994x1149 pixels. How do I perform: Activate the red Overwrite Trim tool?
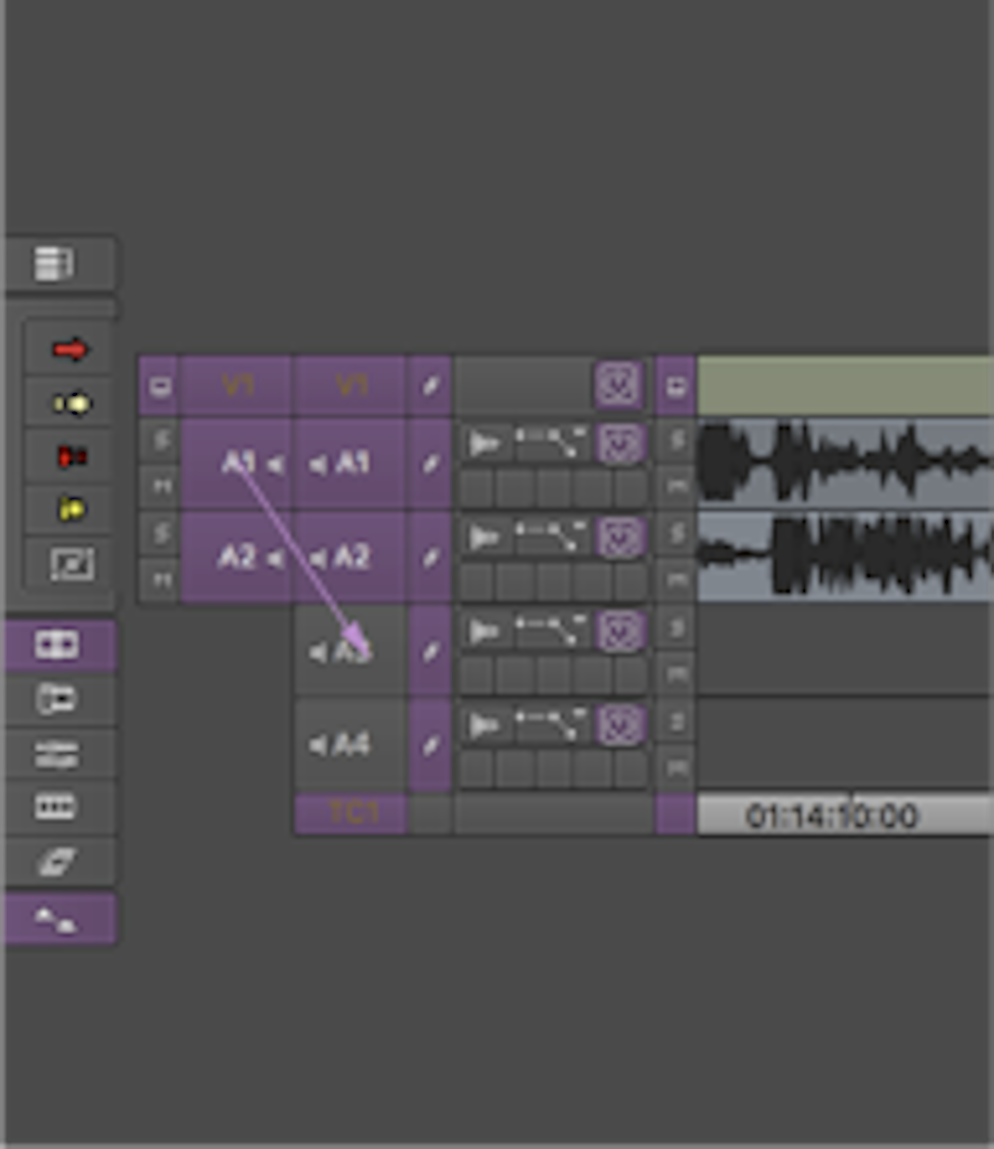[70, 457]
